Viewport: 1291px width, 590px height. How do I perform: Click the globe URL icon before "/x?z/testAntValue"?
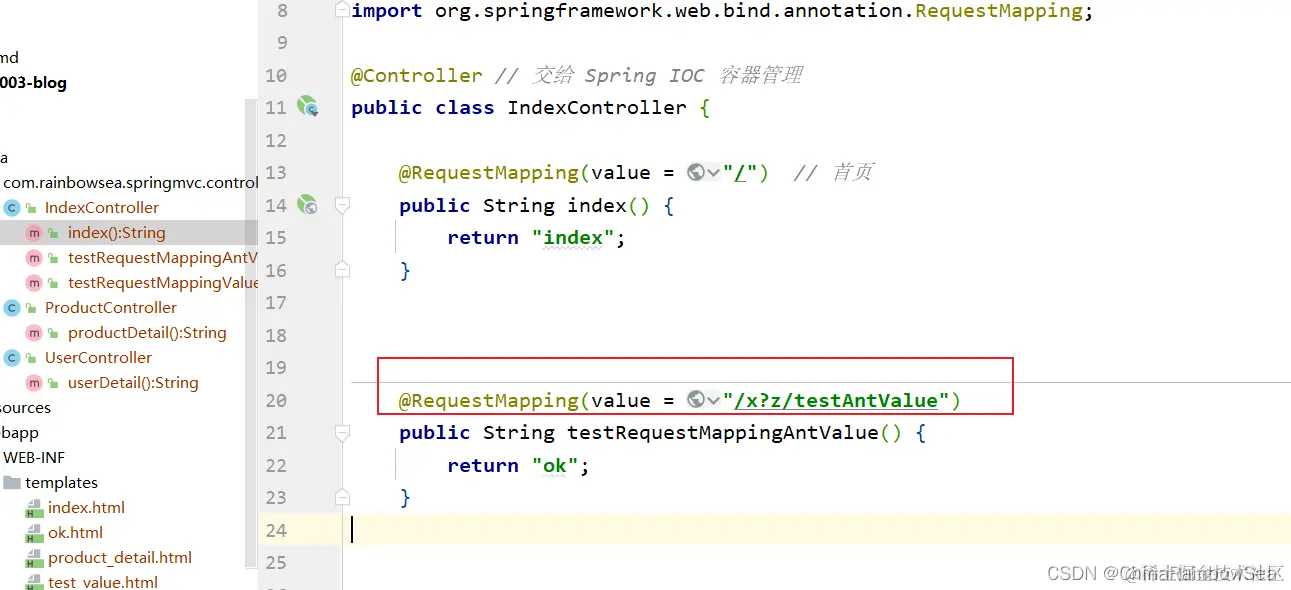[696, 400]
